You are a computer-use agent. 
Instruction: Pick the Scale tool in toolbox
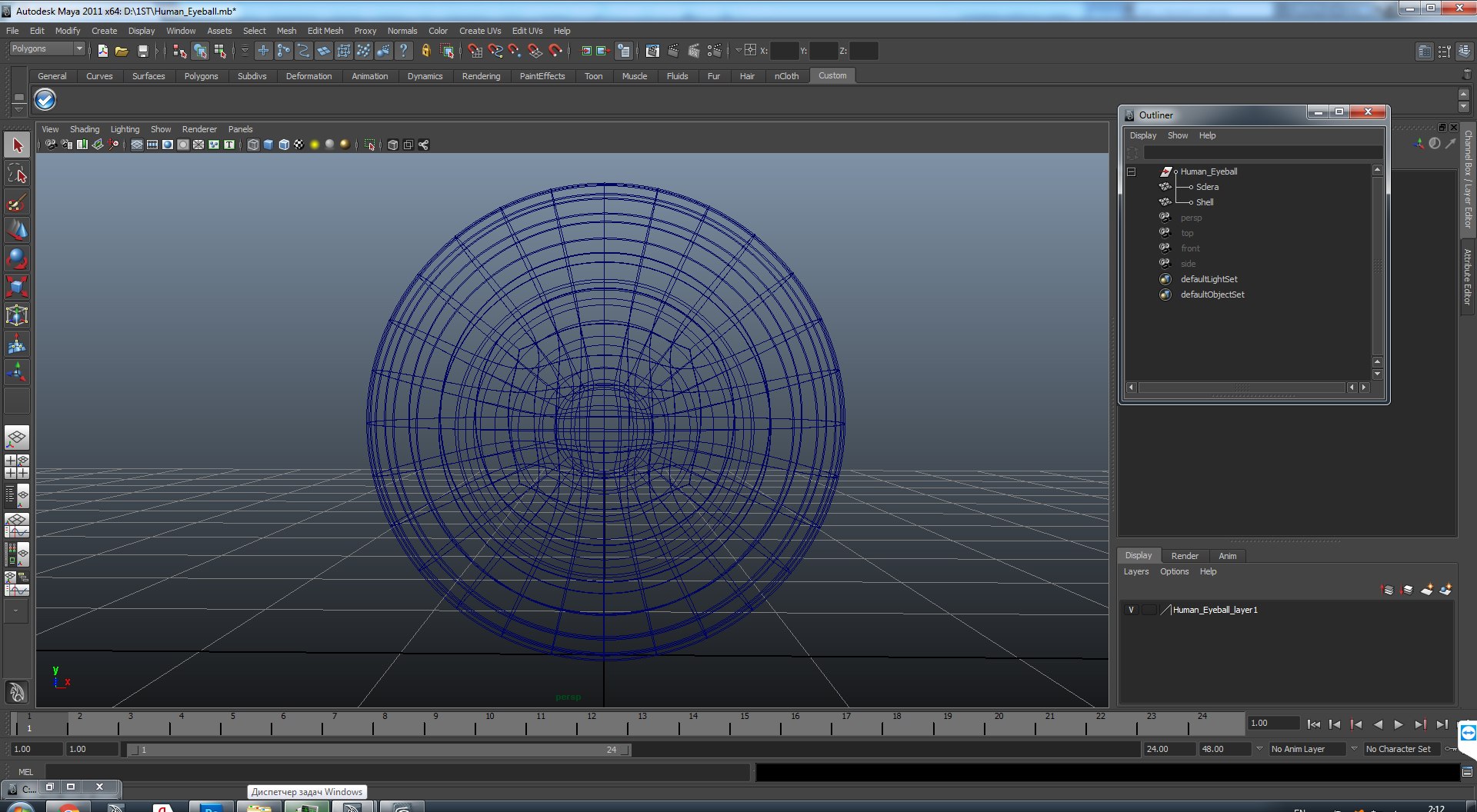click(x=17, y=287)
